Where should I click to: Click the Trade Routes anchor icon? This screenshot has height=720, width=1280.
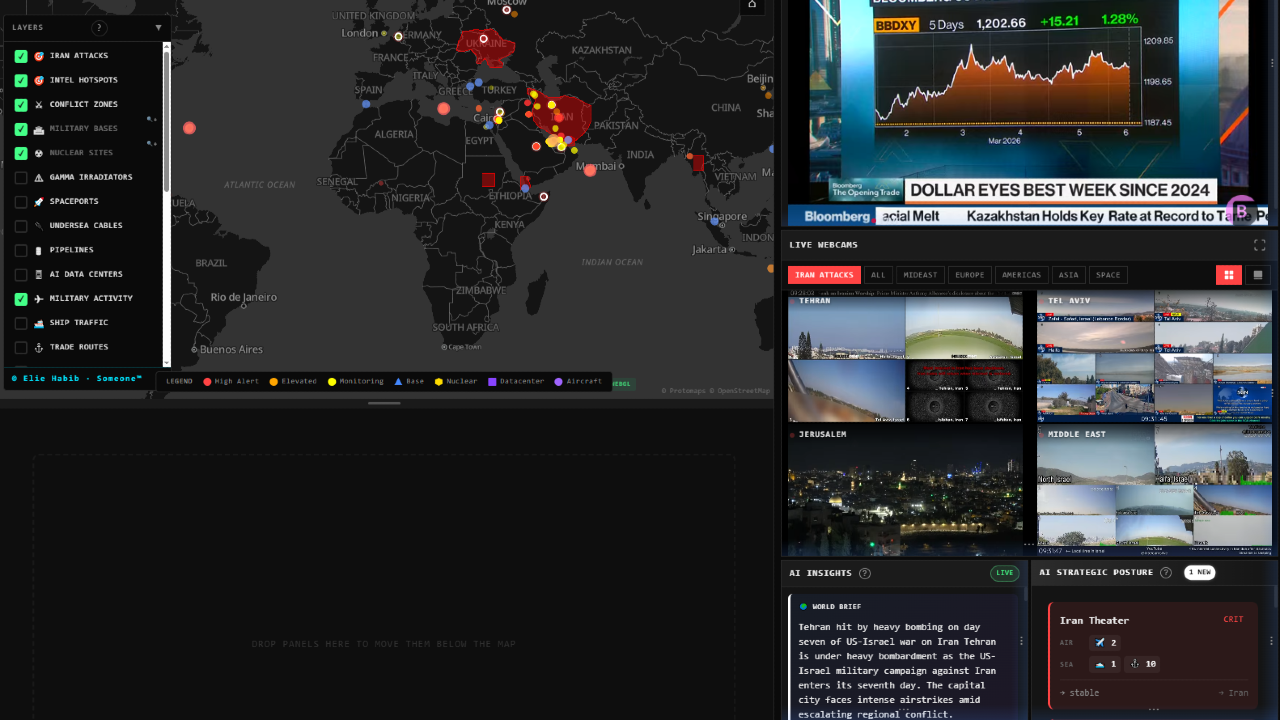(x=39, y=346)
